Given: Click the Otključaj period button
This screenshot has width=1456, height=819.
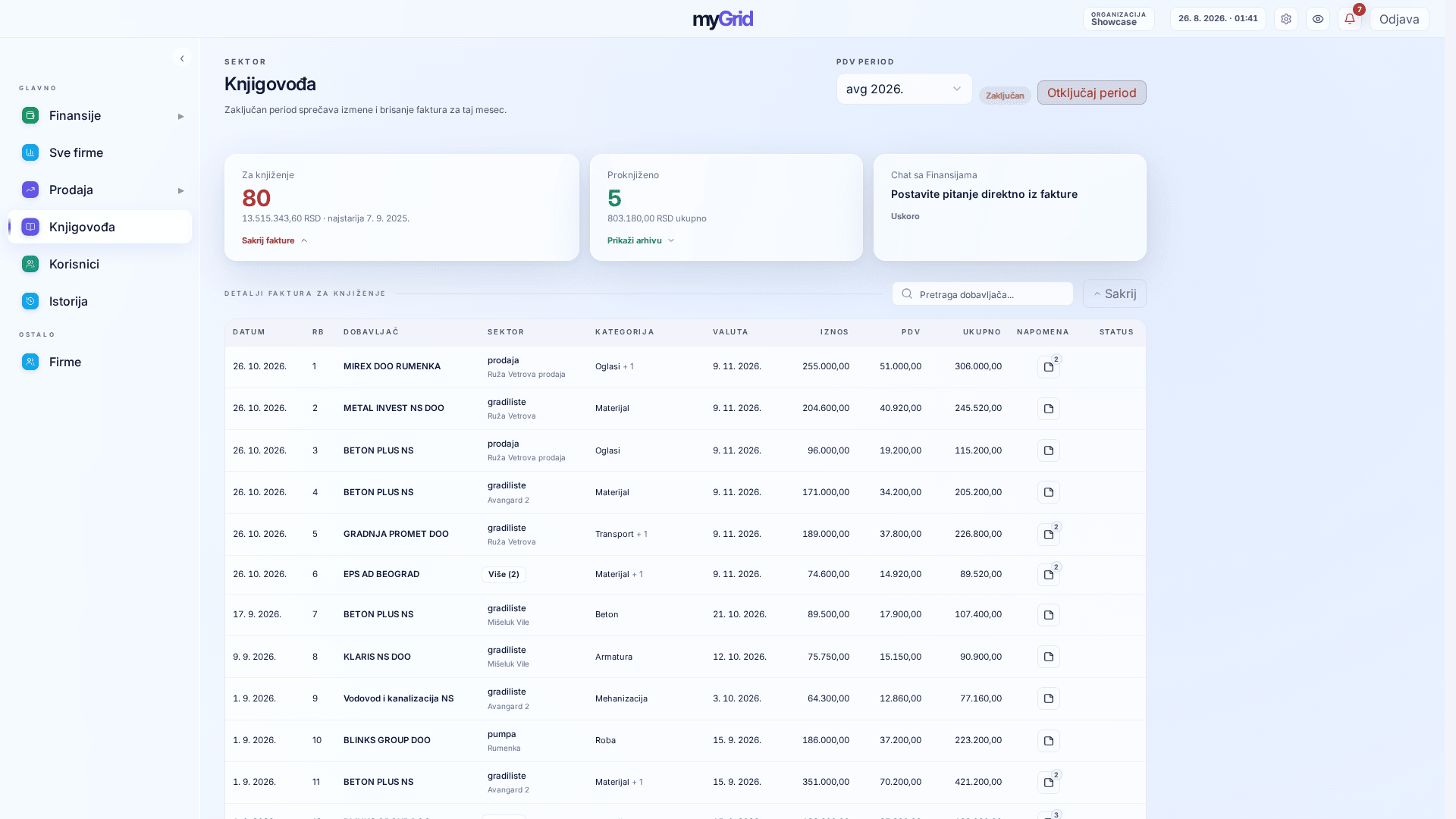Looking at the screenshot, I should coord(1091,93).
